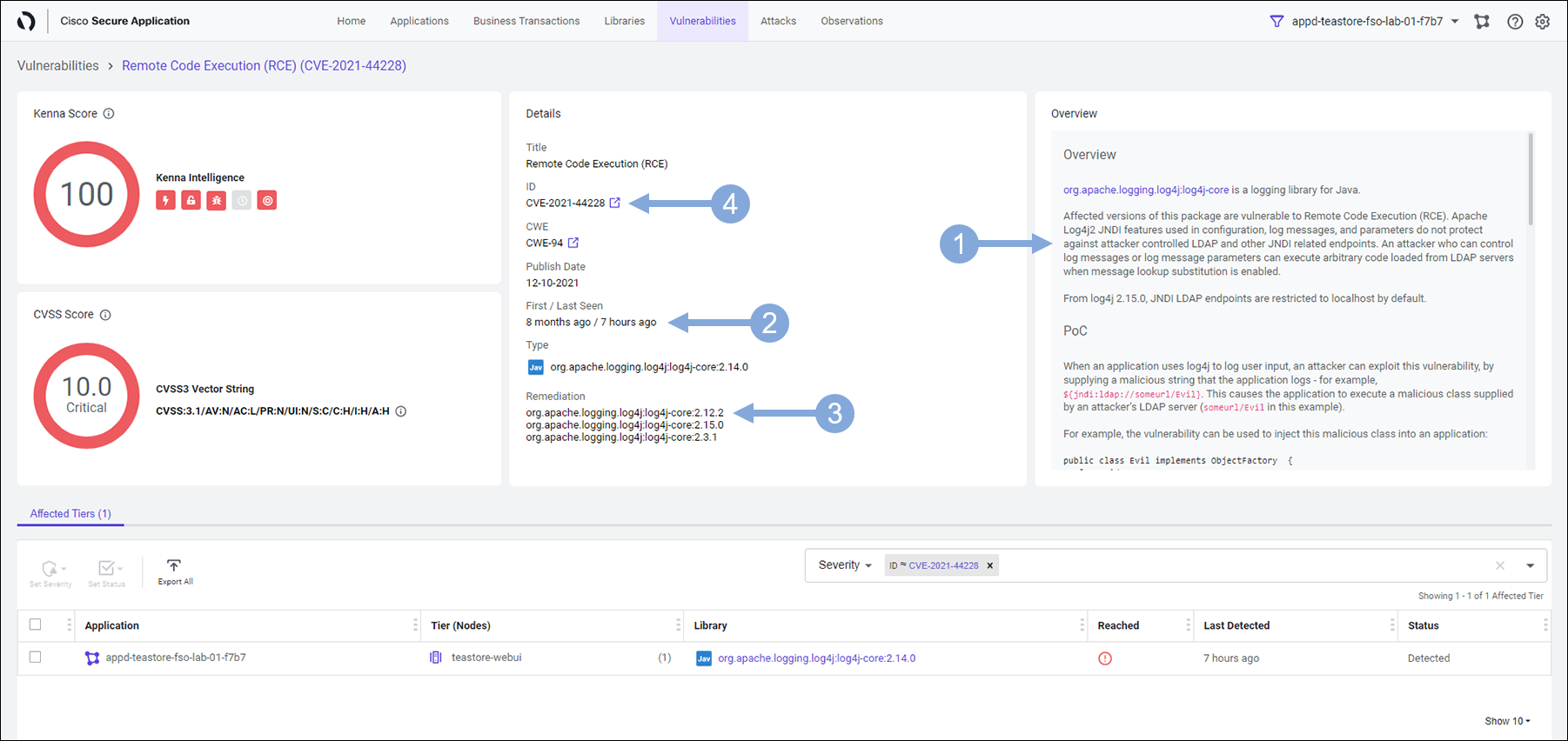Image resolution: width=1568 pixels, height=741 pixels.
Task: Switch to the Libraries tab
Action: tap(625, 21)
